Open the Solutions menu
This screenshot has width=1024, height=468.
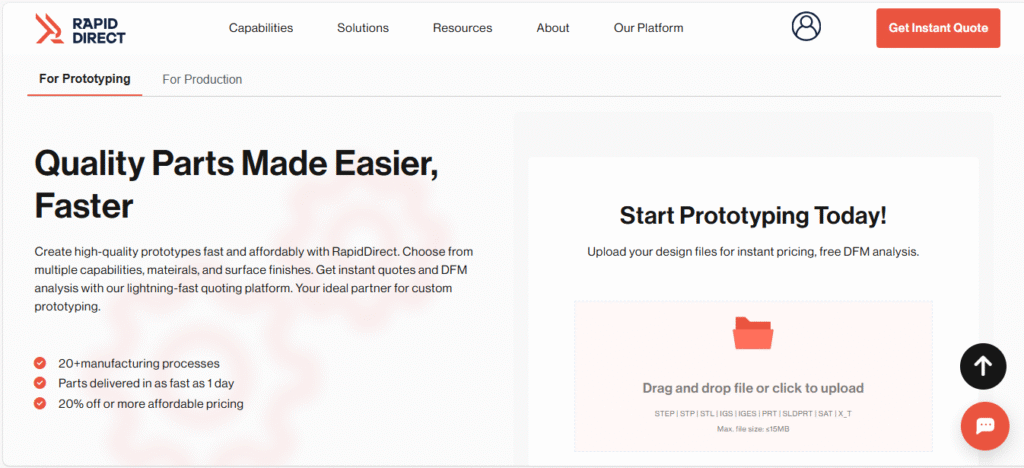click(362, 28)
